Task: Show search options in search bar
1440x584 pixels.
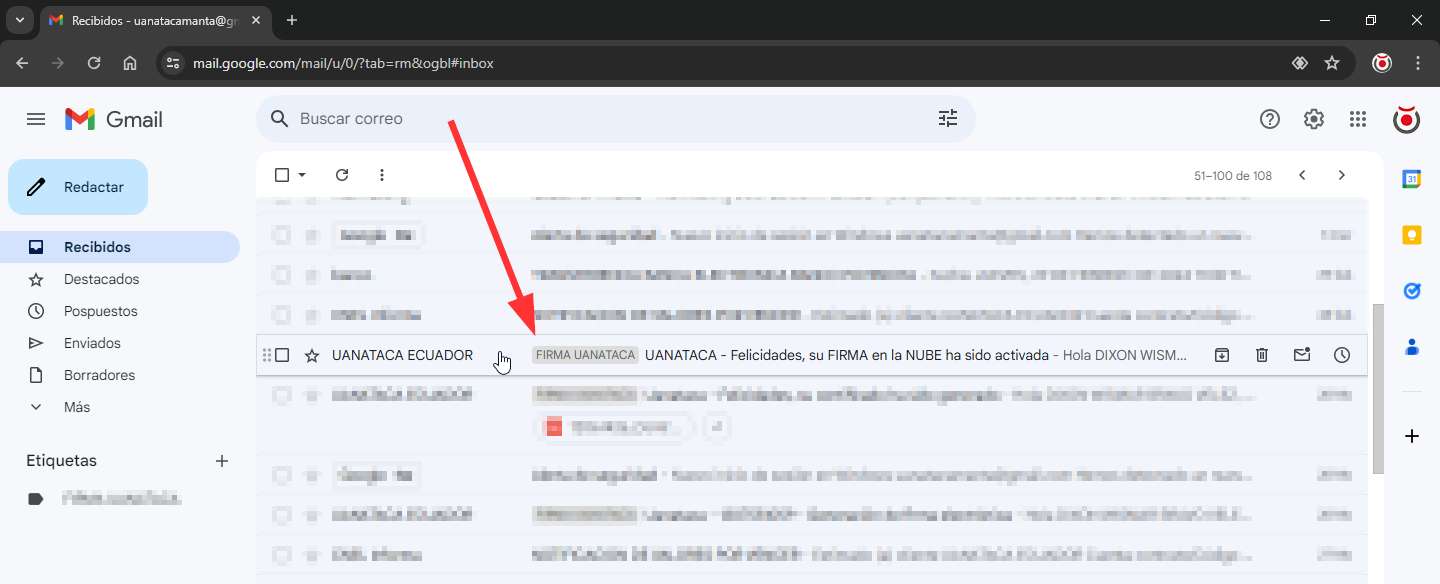Action: click(x=947, y=119)
